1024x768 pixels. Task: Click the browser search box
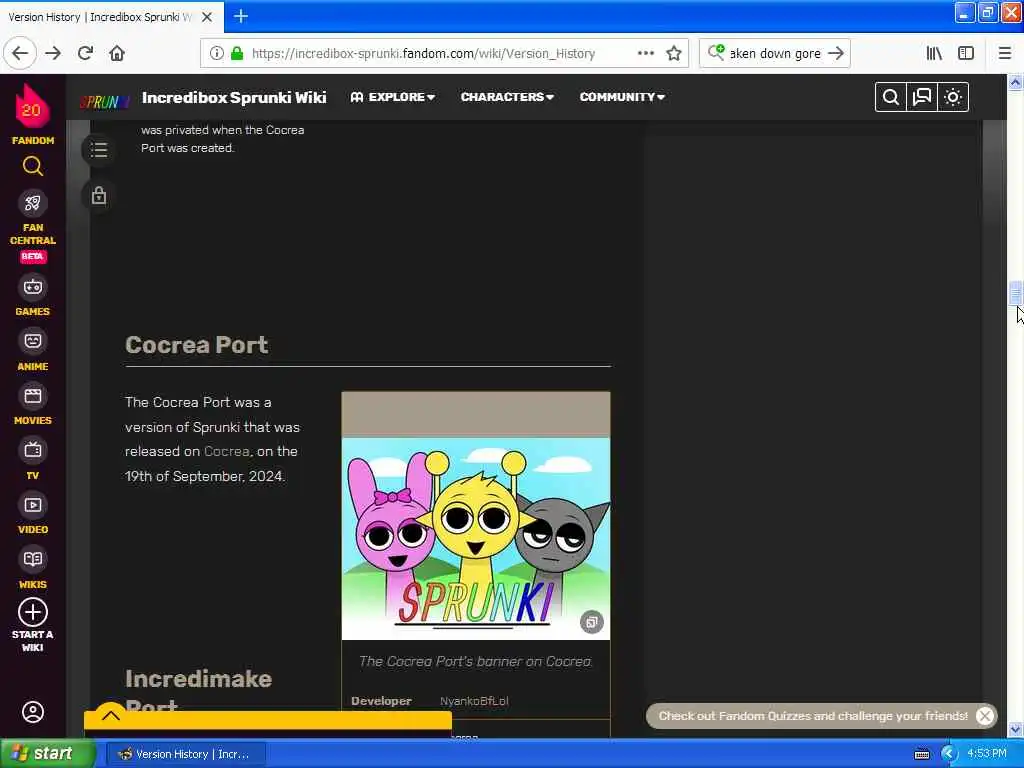(x=775, y=53)
